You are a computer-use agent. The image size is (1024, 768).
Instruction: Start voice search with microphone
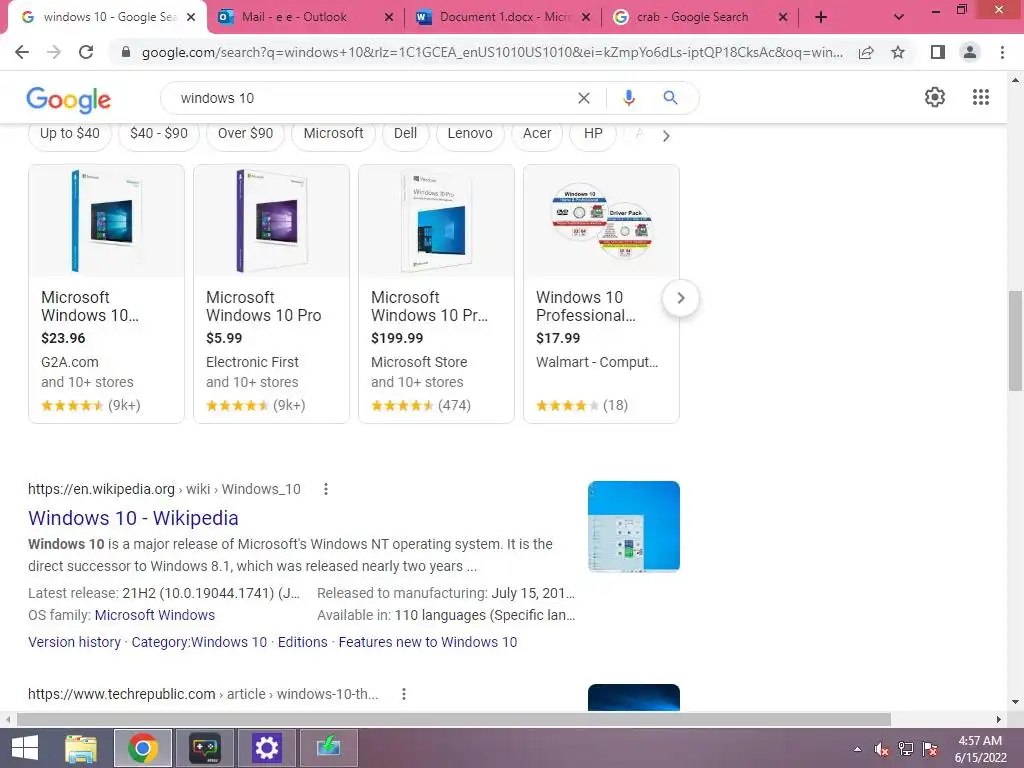point(628,98)
